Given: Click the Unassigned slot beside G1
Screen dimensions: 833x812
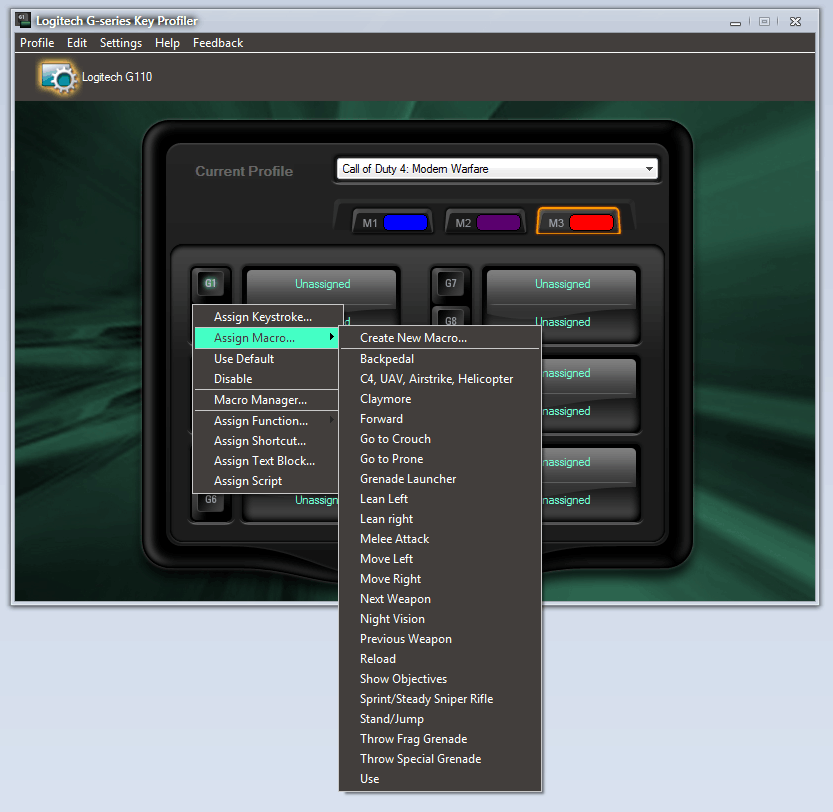Looking at the screenshot, I should [322, 285].
